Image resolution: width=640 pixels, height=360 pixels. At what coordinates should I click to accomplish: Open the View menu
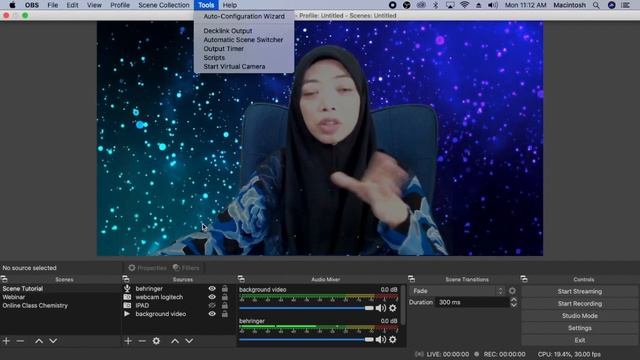94,5
